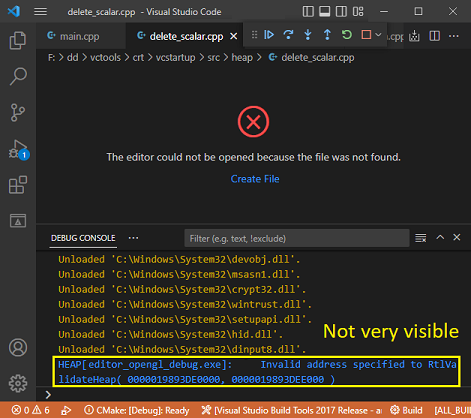Open the Explorer view in the activity bar
Image resolution: width=471 pixels, height=418 pixels.
pyautogui.click(x=18, y=40)
